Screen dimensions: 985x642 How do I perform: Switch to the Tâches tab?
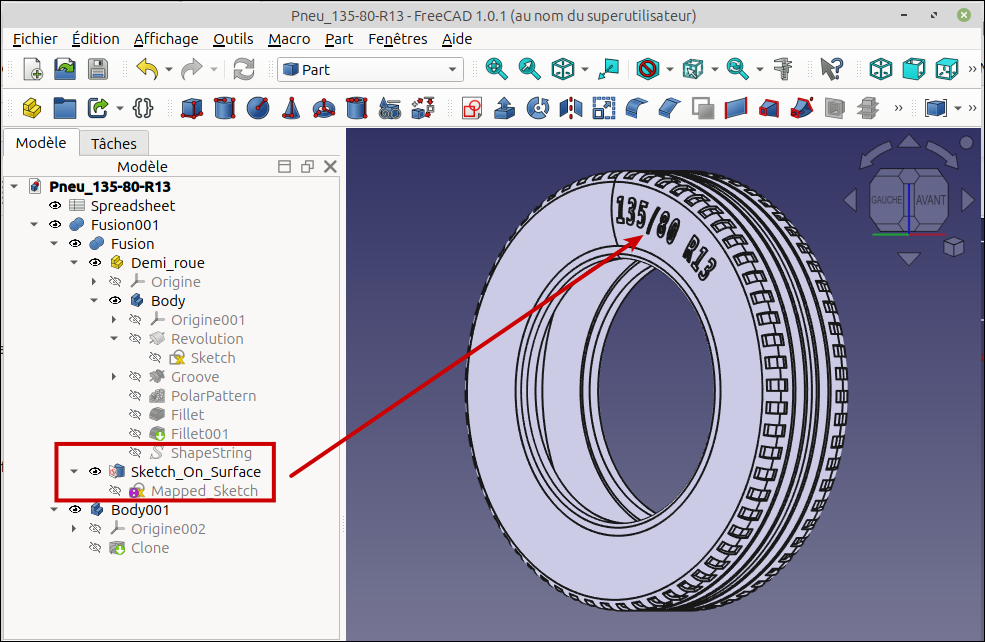114,144
